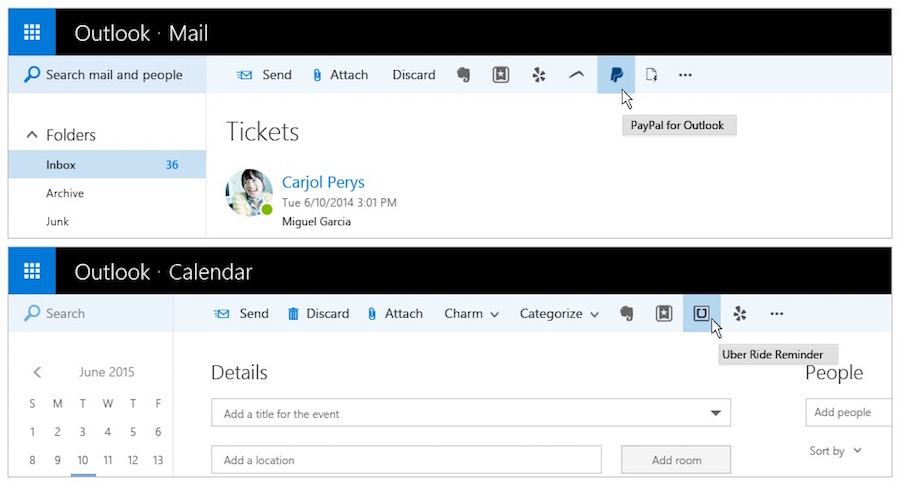
Task: Open more options ellipsis in Mail toolbar
Action: pyautogui.click(x=685, y=75)
